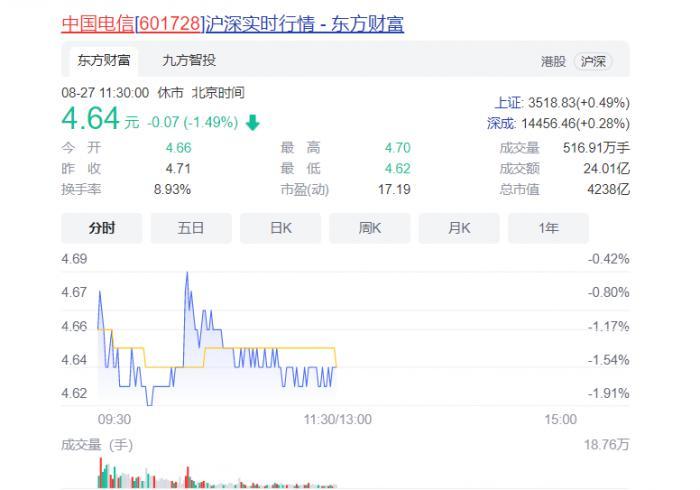Click the 换手率 value 8.93%

172,190
